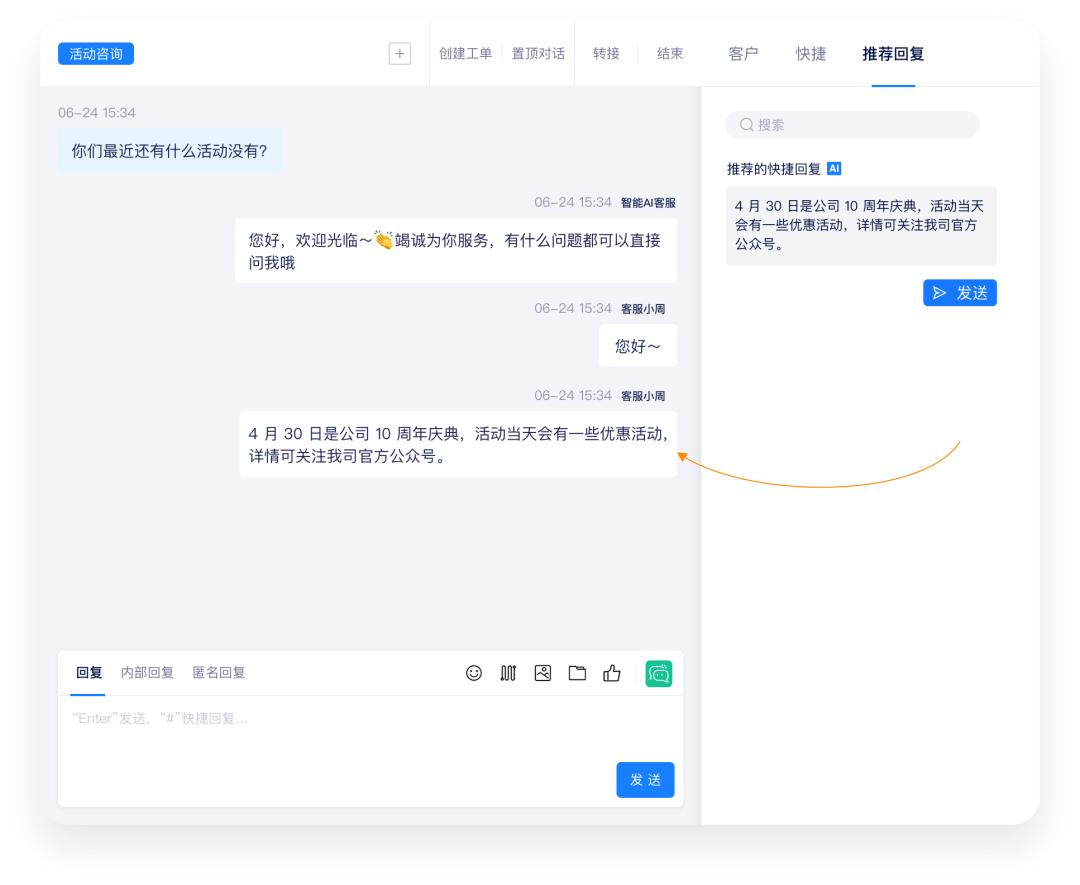Open the emoji picker in the reply toolbar
The width and height of the screenshot is (1080, 885).
pos(475,674)
